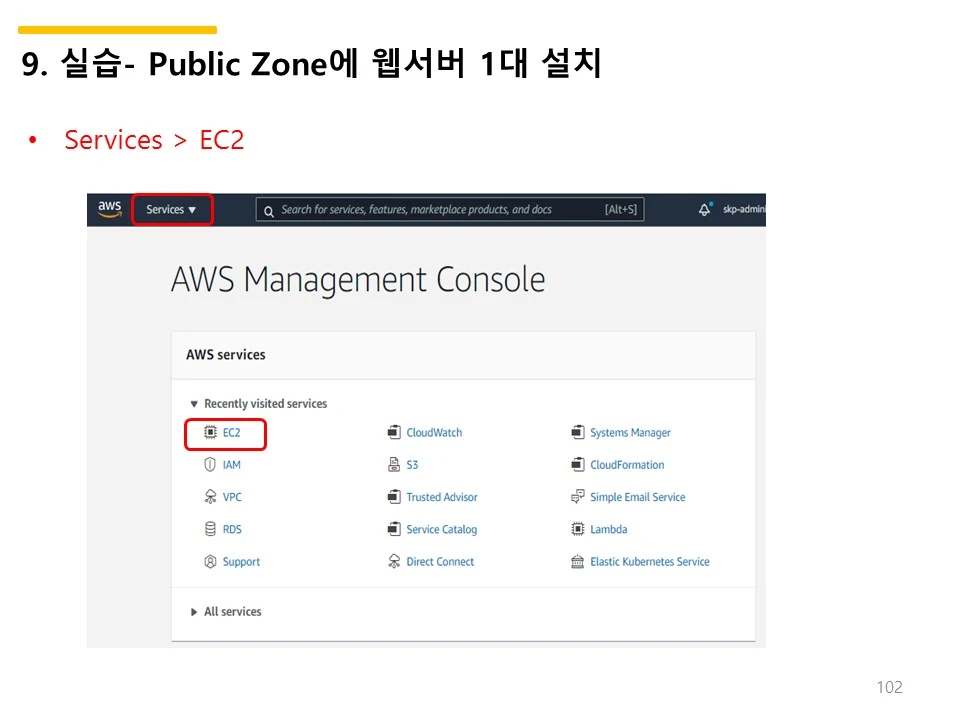
Task: Click the Direct Connect cloud icon
Action: point(394,561)
